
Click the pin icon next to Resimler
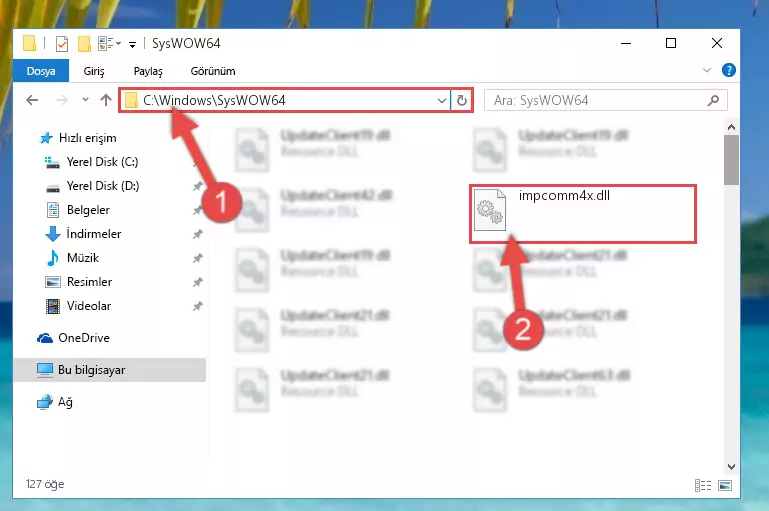tap(198, 282)
